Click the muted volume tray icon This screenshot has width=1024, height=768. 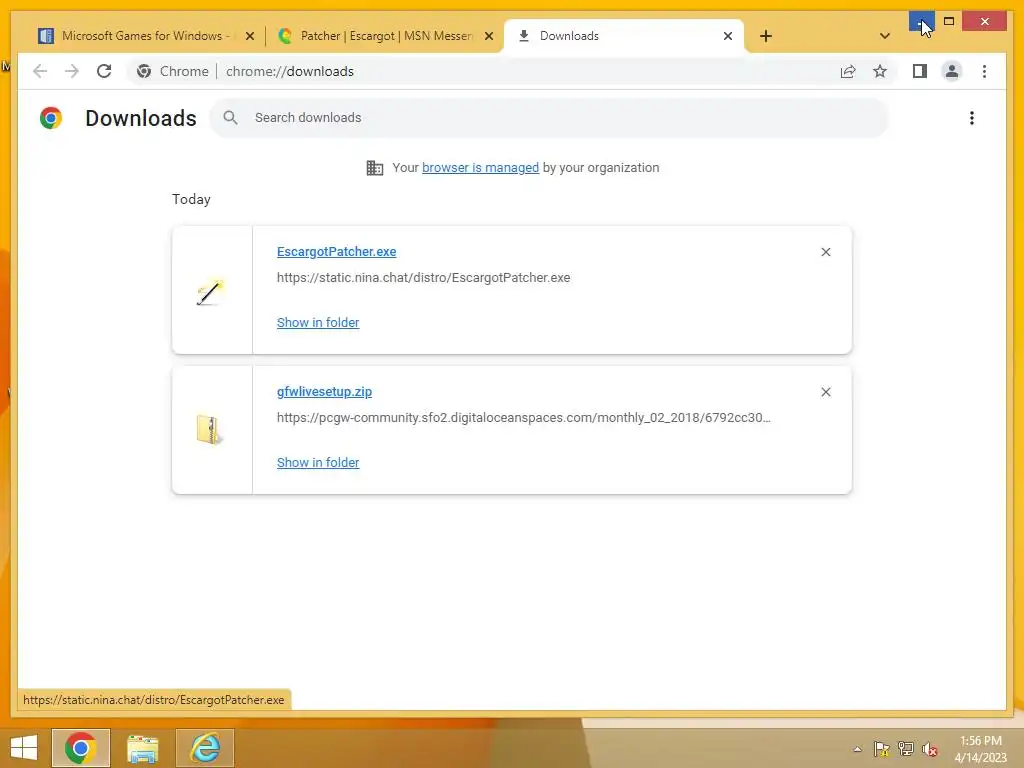(930, 749)
